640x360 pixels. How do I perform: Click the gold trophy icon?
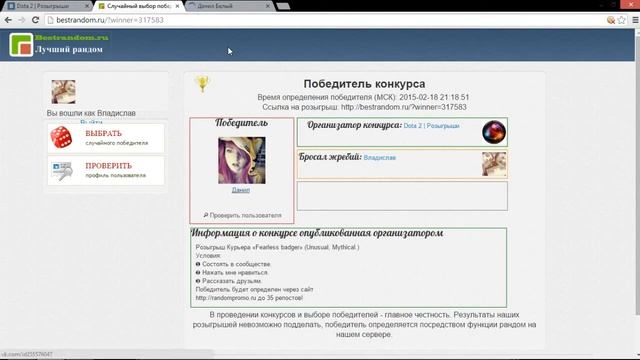[202, 84]
